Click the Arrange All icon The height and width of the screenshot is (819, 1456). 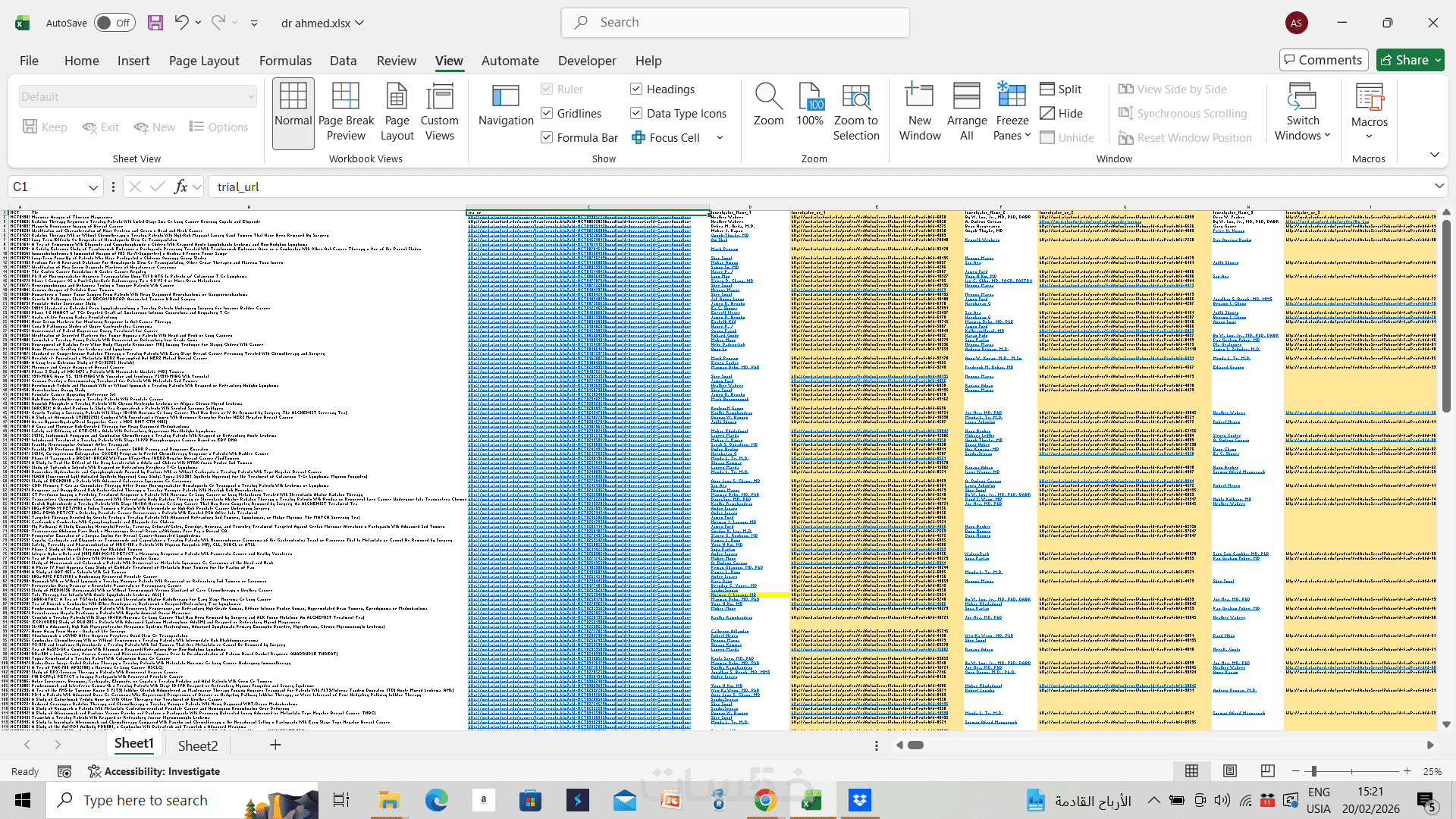[x=966, y=97]
